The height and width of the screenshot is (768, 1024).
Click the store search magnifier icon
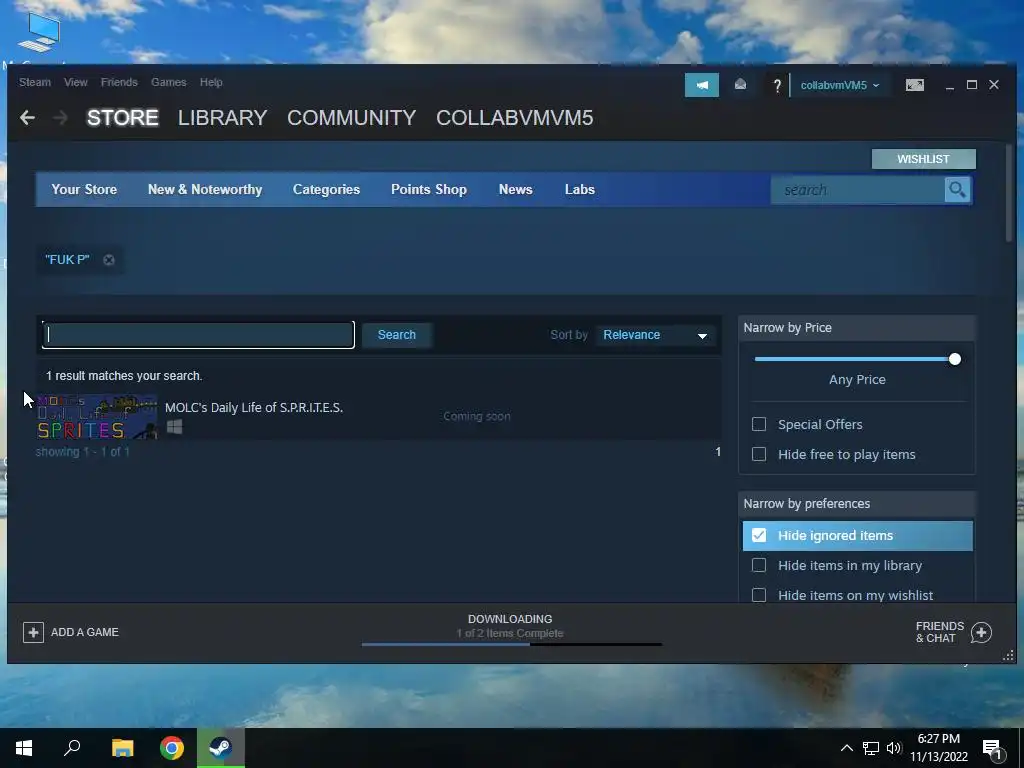[x=957, y=190]
